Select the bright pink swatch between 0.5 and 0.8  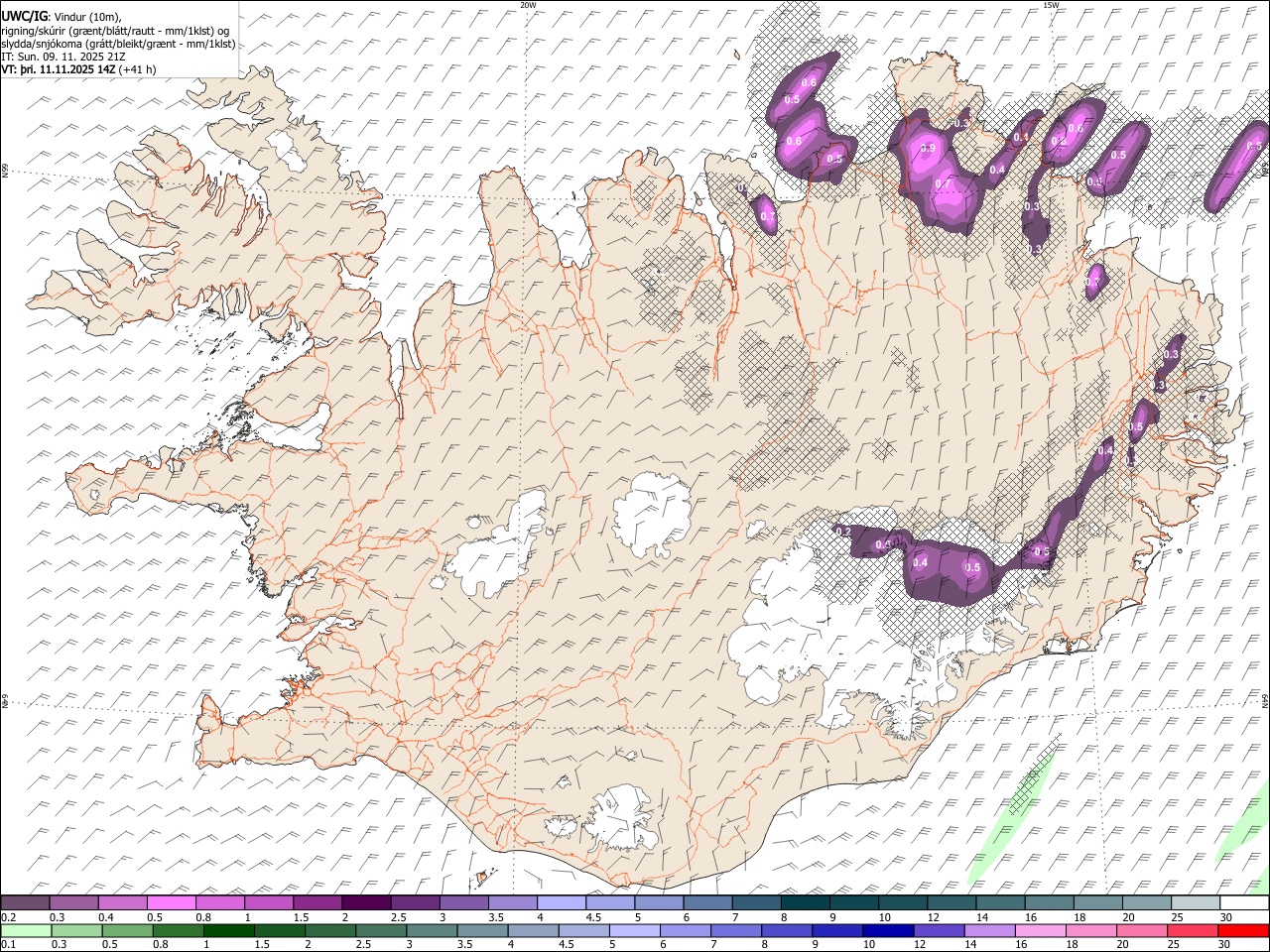(x=171, y=902)
